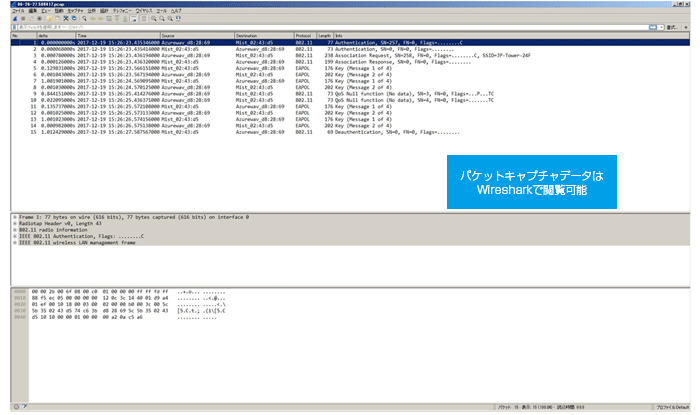The width and height of the screenshot is (700, 415).
Task: Click the display filter input field
Action: (333, 27)
